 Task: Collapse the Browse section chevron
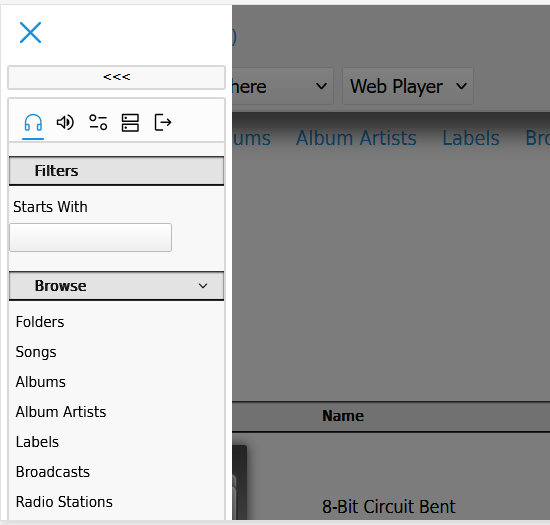[x=203, y=286]
